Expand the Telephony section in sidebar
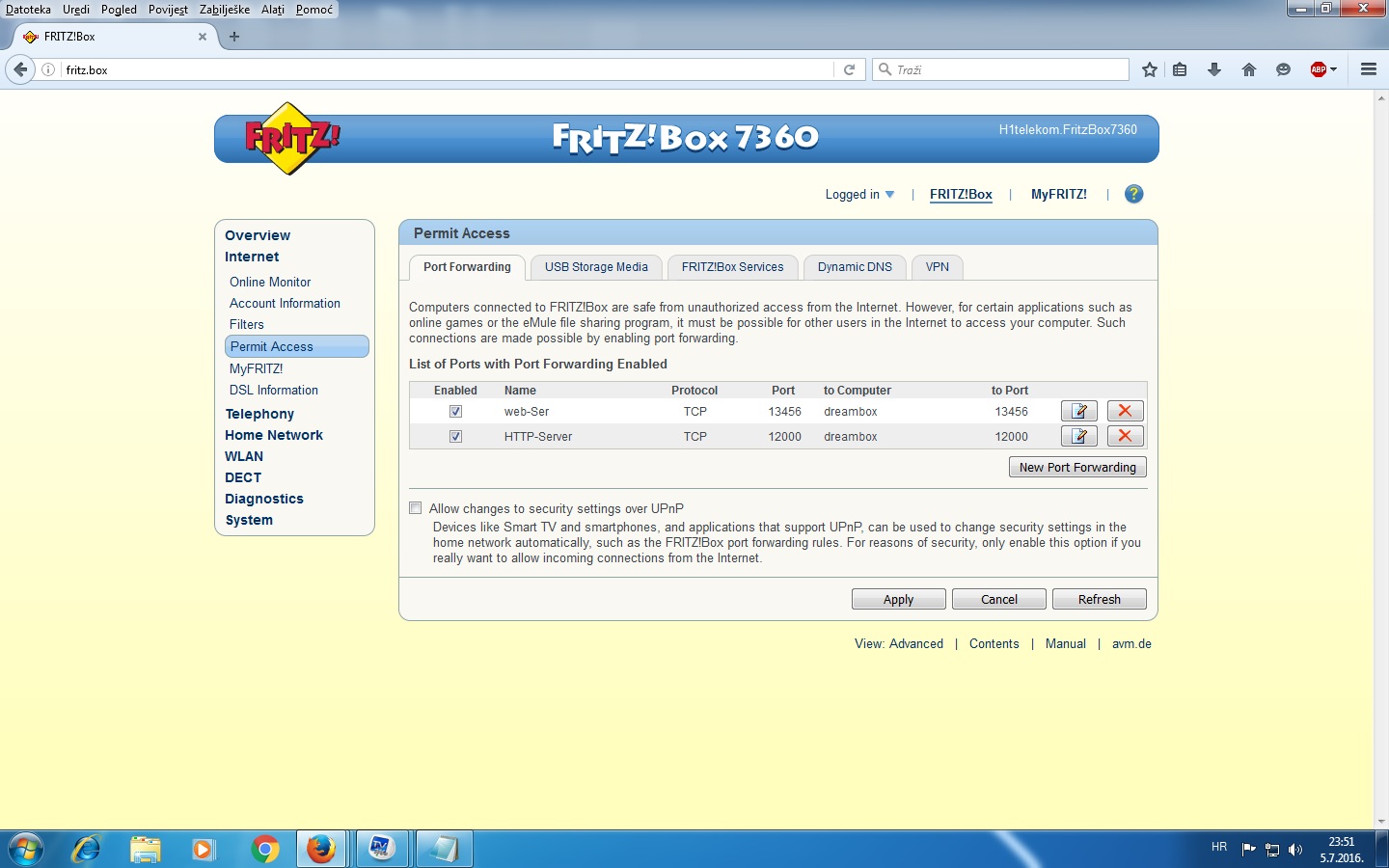This screenshot has height=868, width=1389. coord(259,414)
